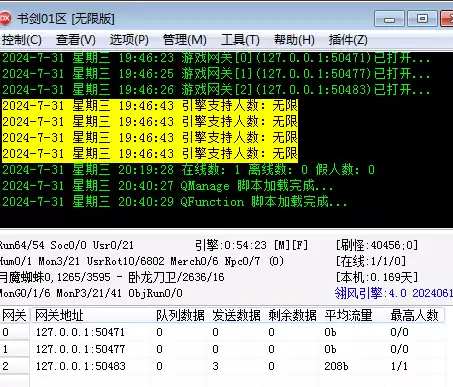The height and width of the screenshot is (387, 453).
Task: Click log line 游戏网关[2] 已打开
Action: (x=216, y=90)
